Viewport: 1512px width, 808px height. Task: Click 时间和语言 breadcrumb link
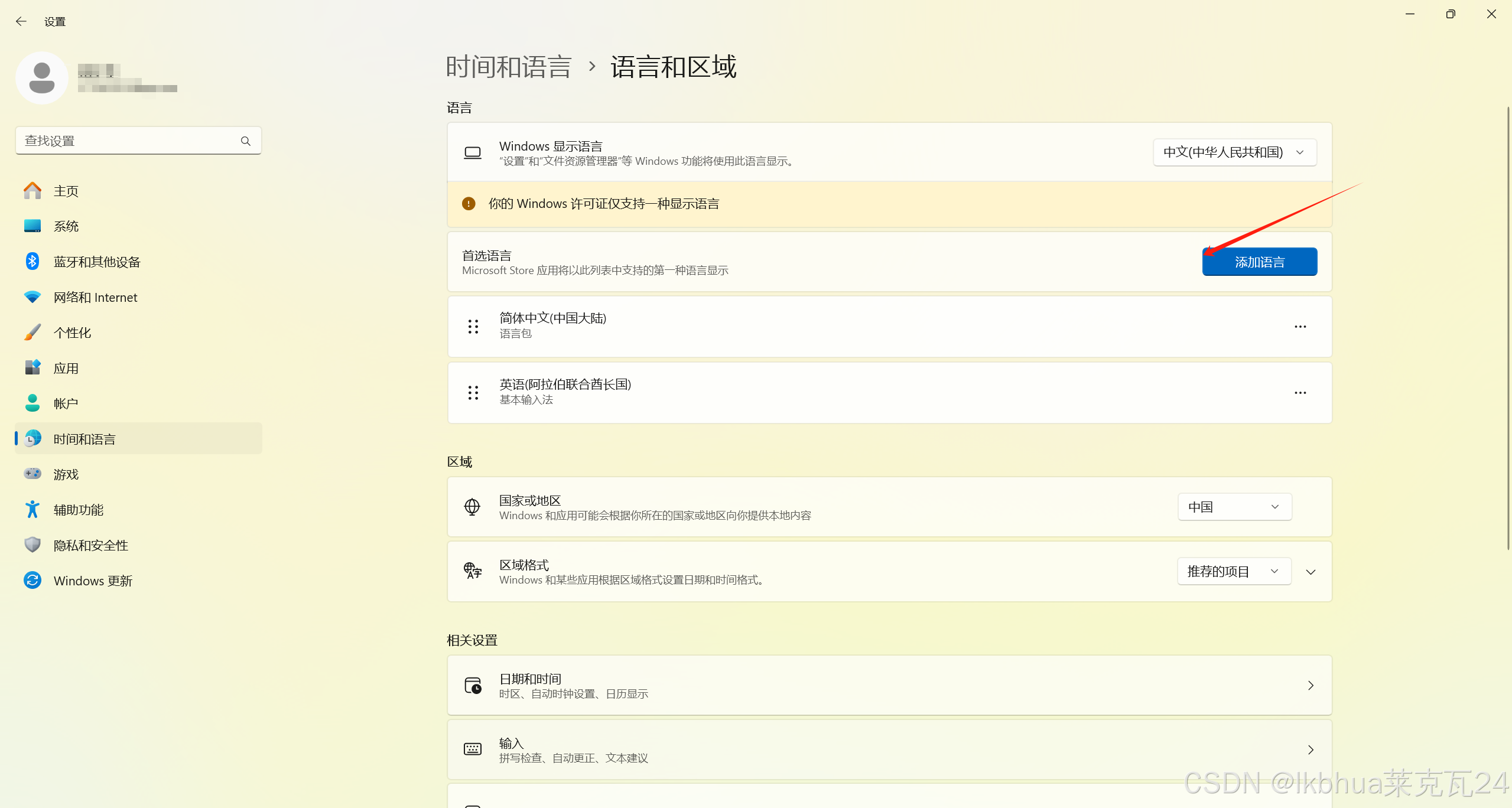[x=508, y=66]
